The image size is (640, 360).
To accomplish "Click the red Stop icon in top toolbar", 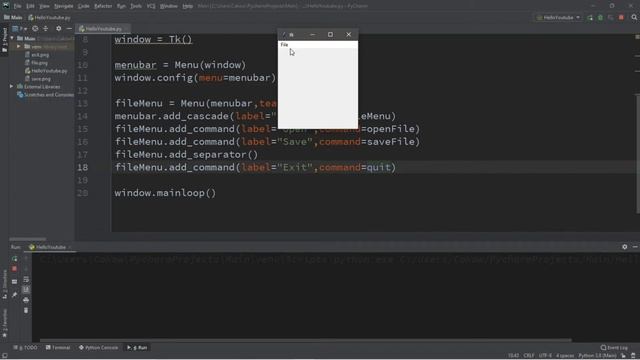I will (x=621, y=18).
